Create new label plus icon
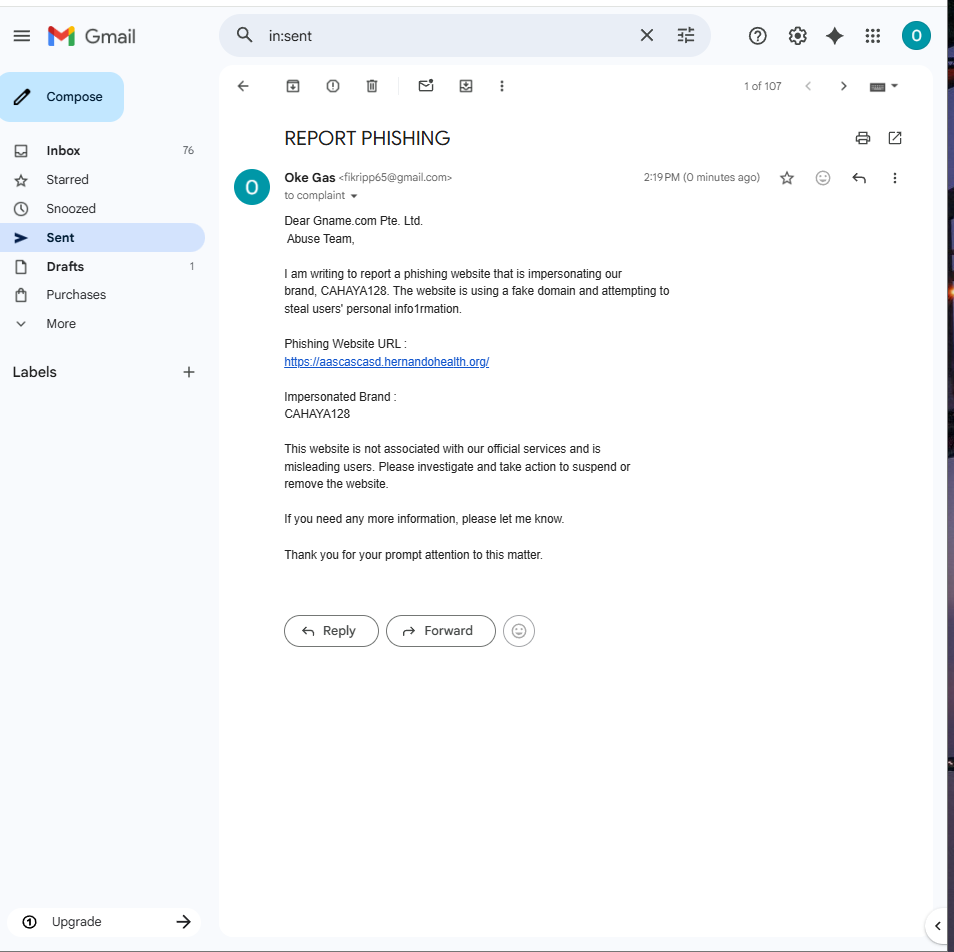 tap(189, 372)
